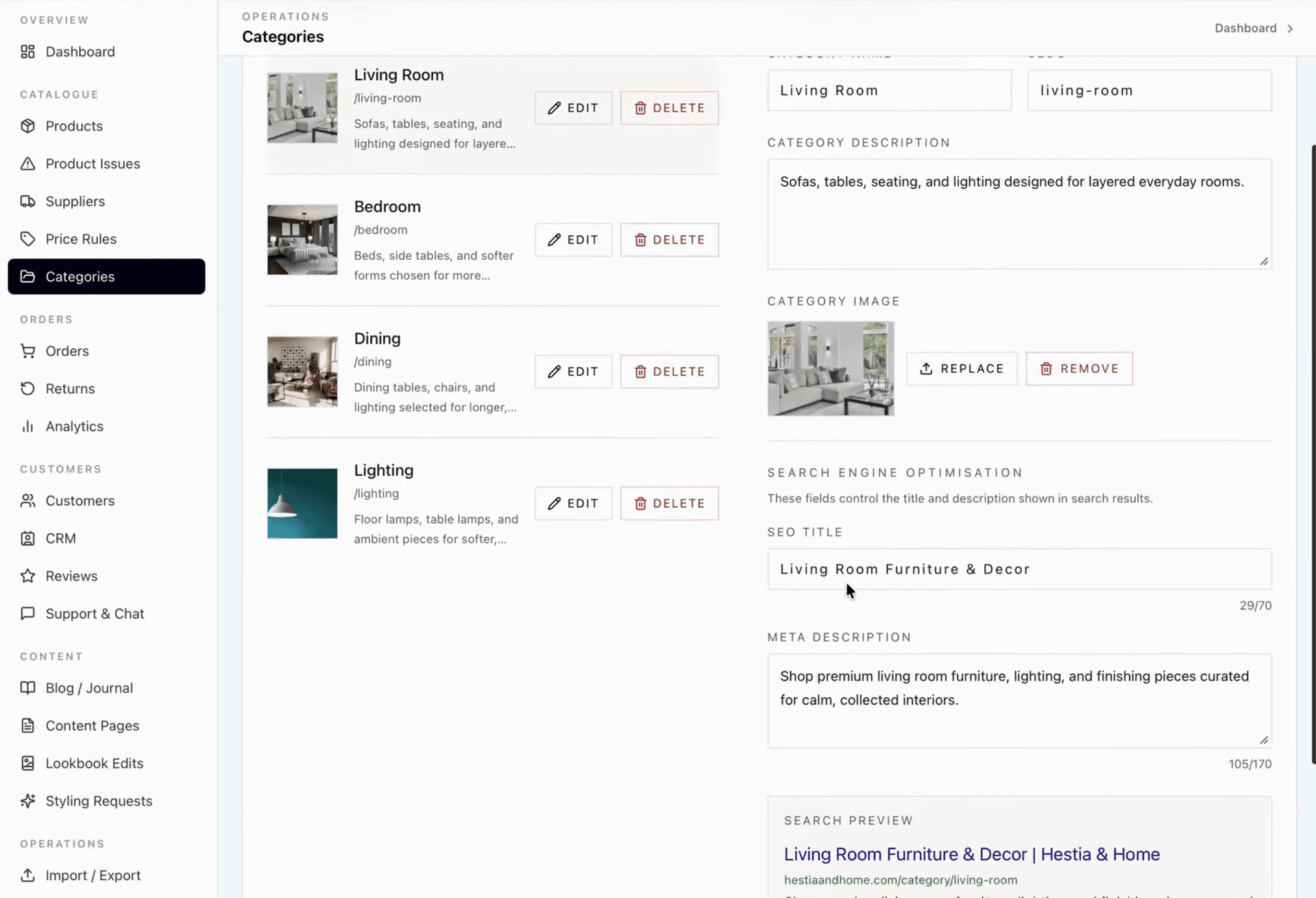1316x898 pixels.
Task: Edit the Bedroom category
Action: point(573,240)
